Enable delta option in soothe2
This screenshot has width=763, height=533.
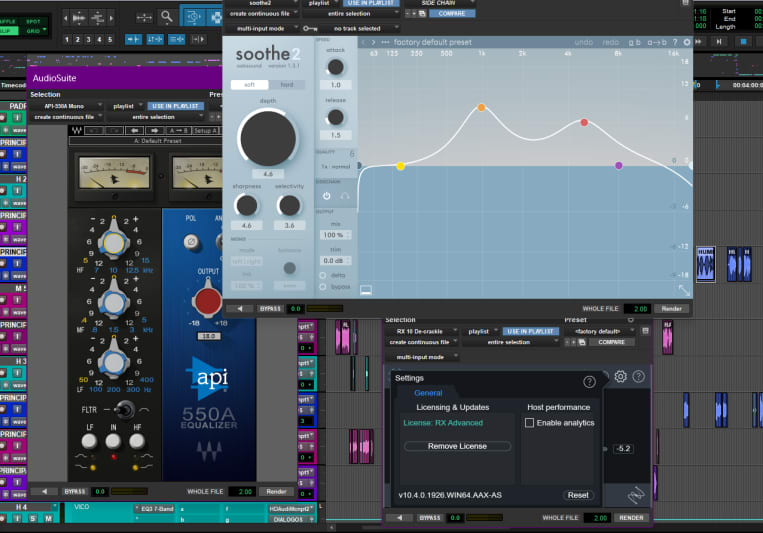point(323,276)
